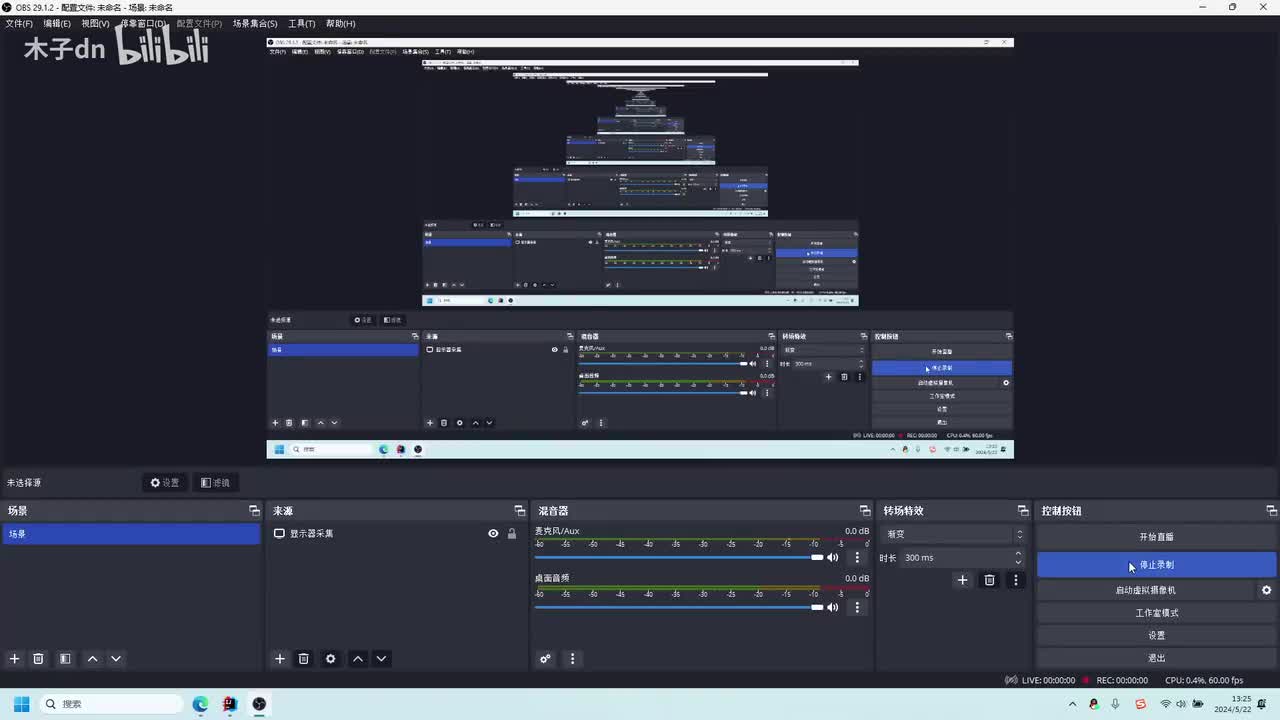The width and height of the screenshot is (1280, 720).
Task: Open scene filters icon in the 场景 panel
Action: [x=65, y=659]
